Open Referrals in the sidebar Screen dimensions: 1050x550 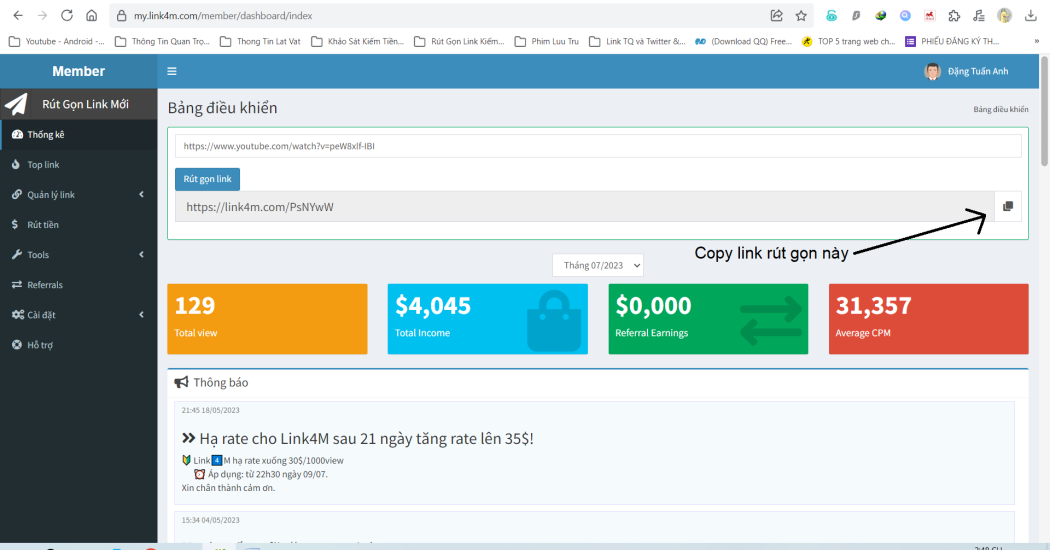coord(78,285)
